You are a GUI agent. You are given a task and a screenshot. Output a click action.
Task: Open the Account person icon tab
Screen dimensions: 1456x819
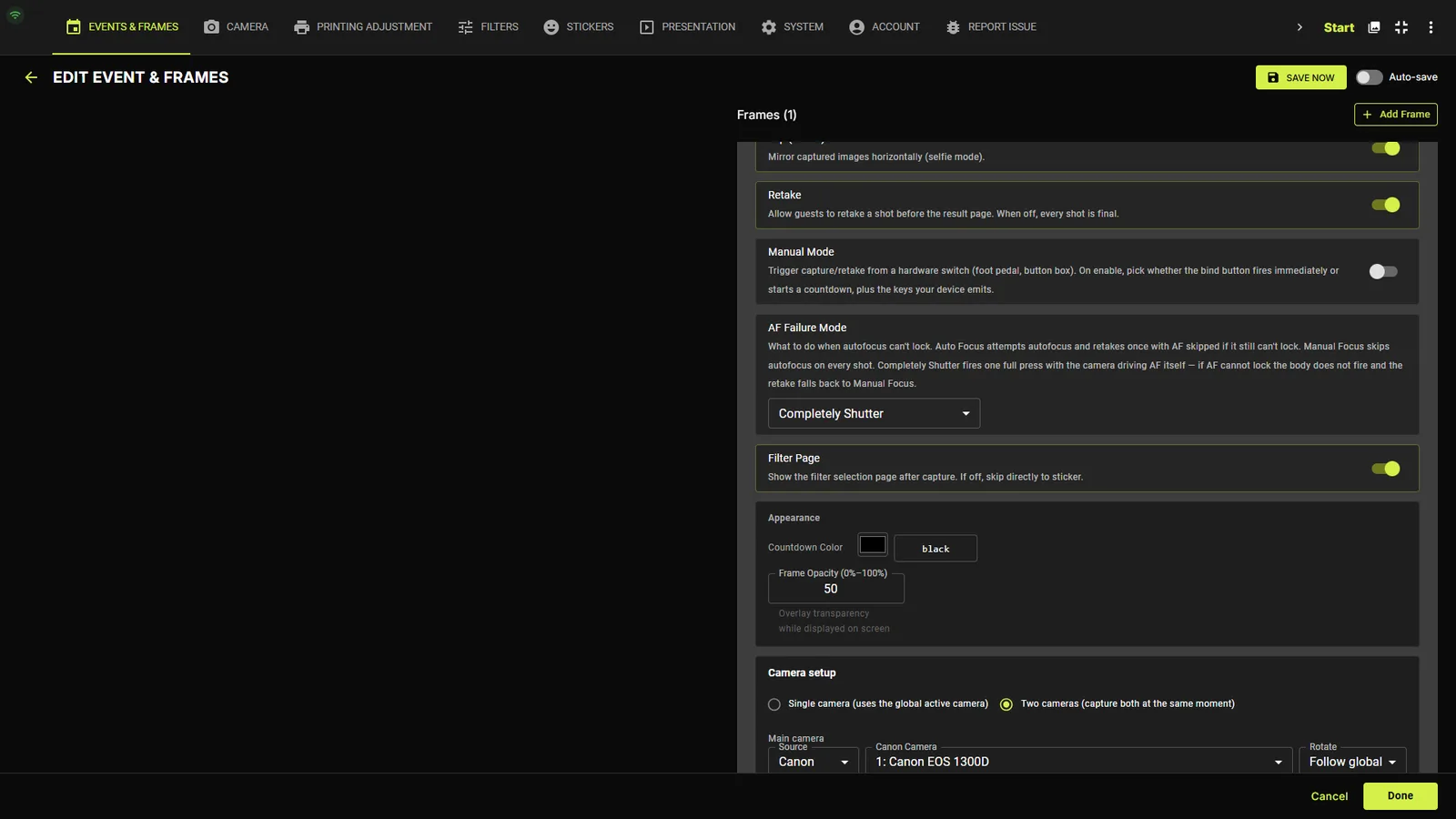click(856, 27)
